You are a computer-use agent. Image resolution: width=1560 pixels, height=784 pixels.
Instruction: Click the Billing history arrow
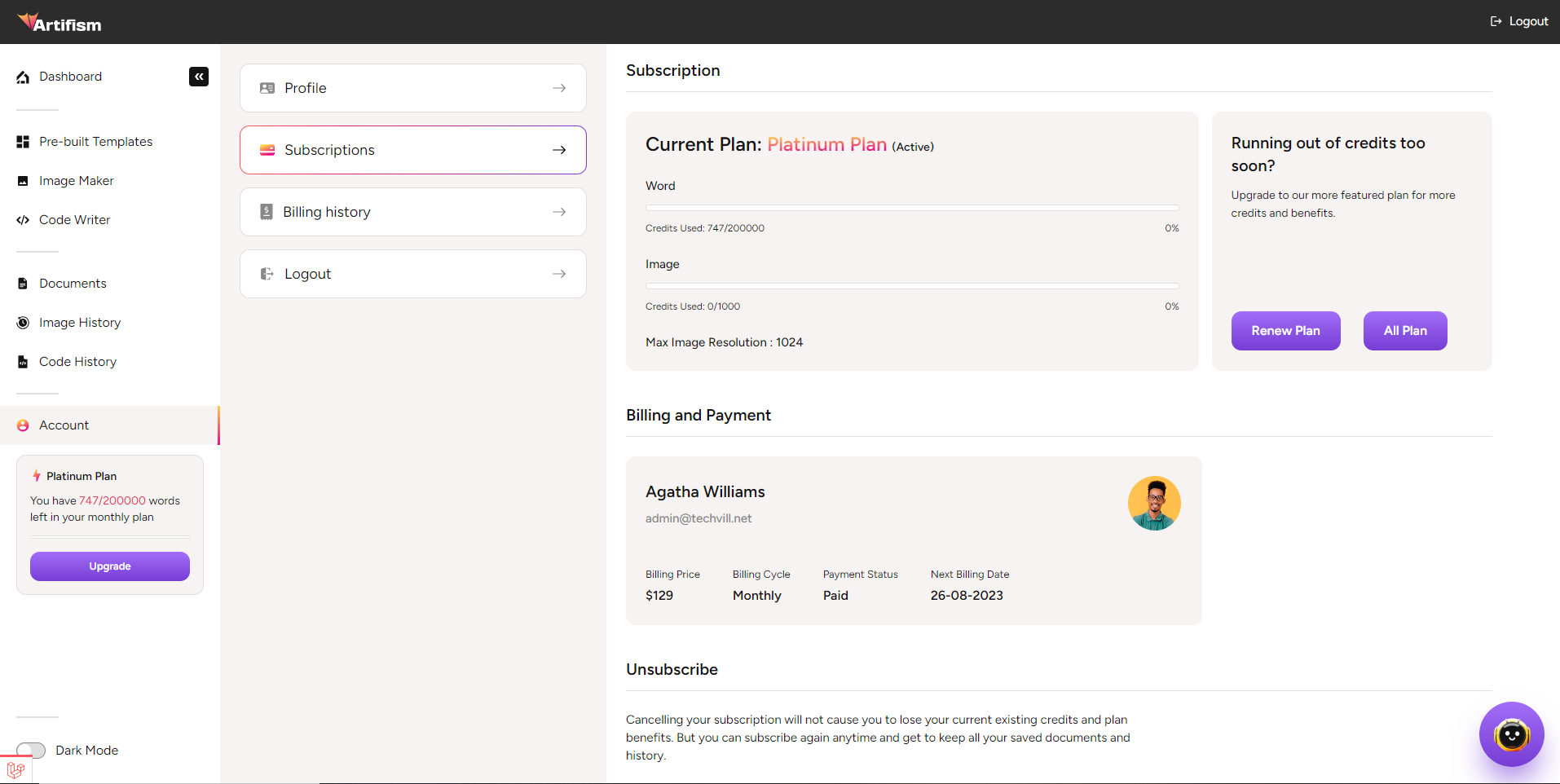[559, 212]
